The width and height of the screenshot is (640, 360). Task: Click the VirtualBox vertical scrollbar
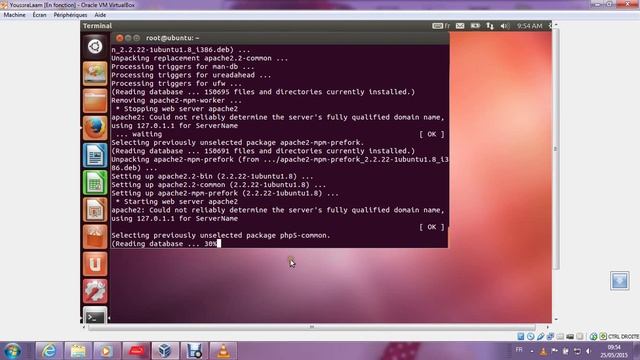click(x=556, y=149)
